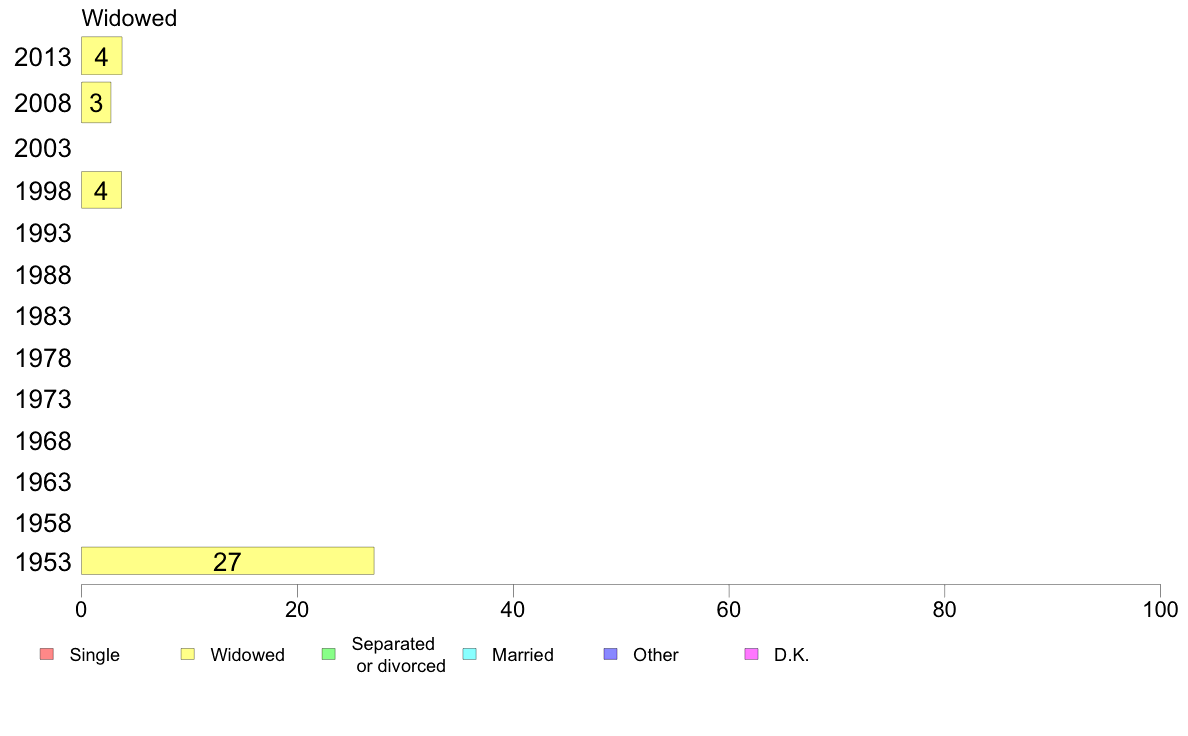The width and height of the screenshot is (1188, 736).
Task: Select the 1953 widowed bar labeled 27
Action: click(x=227, y=561)
